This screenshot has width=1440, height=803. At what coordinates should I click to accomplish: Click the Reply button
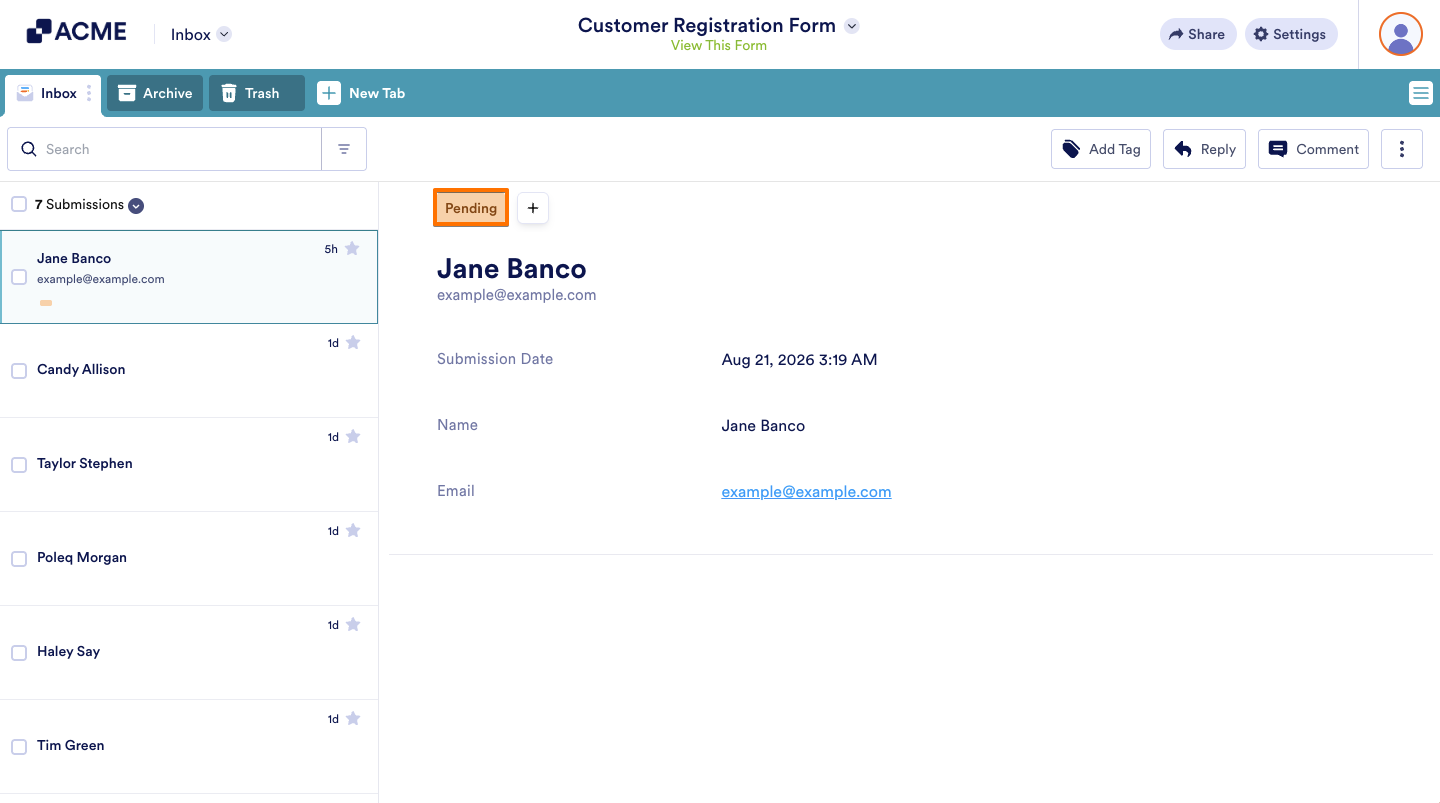[1205, 149]
